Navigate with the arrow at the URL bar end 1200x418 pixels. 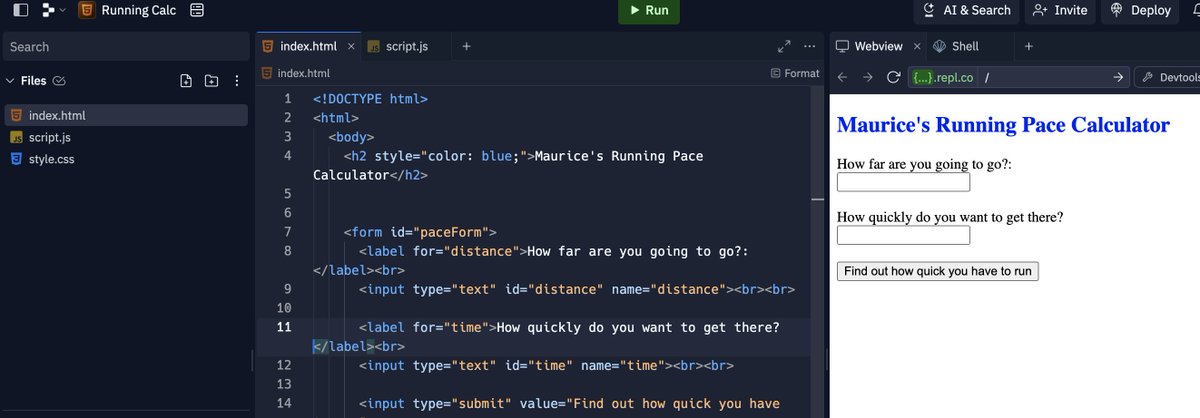click(1119, 78)
